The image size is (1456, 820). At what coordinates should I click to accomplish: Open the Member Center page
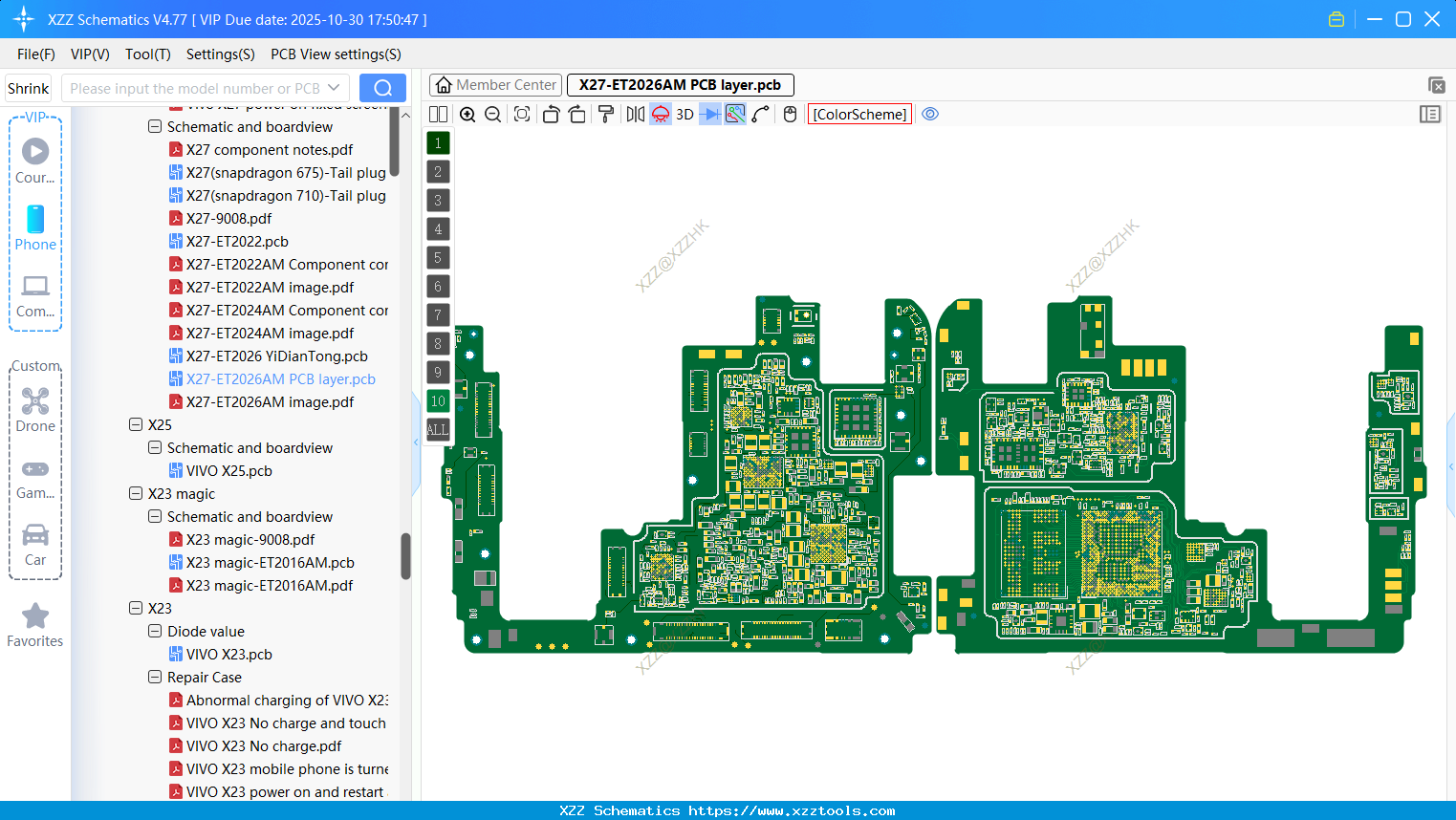495,84
